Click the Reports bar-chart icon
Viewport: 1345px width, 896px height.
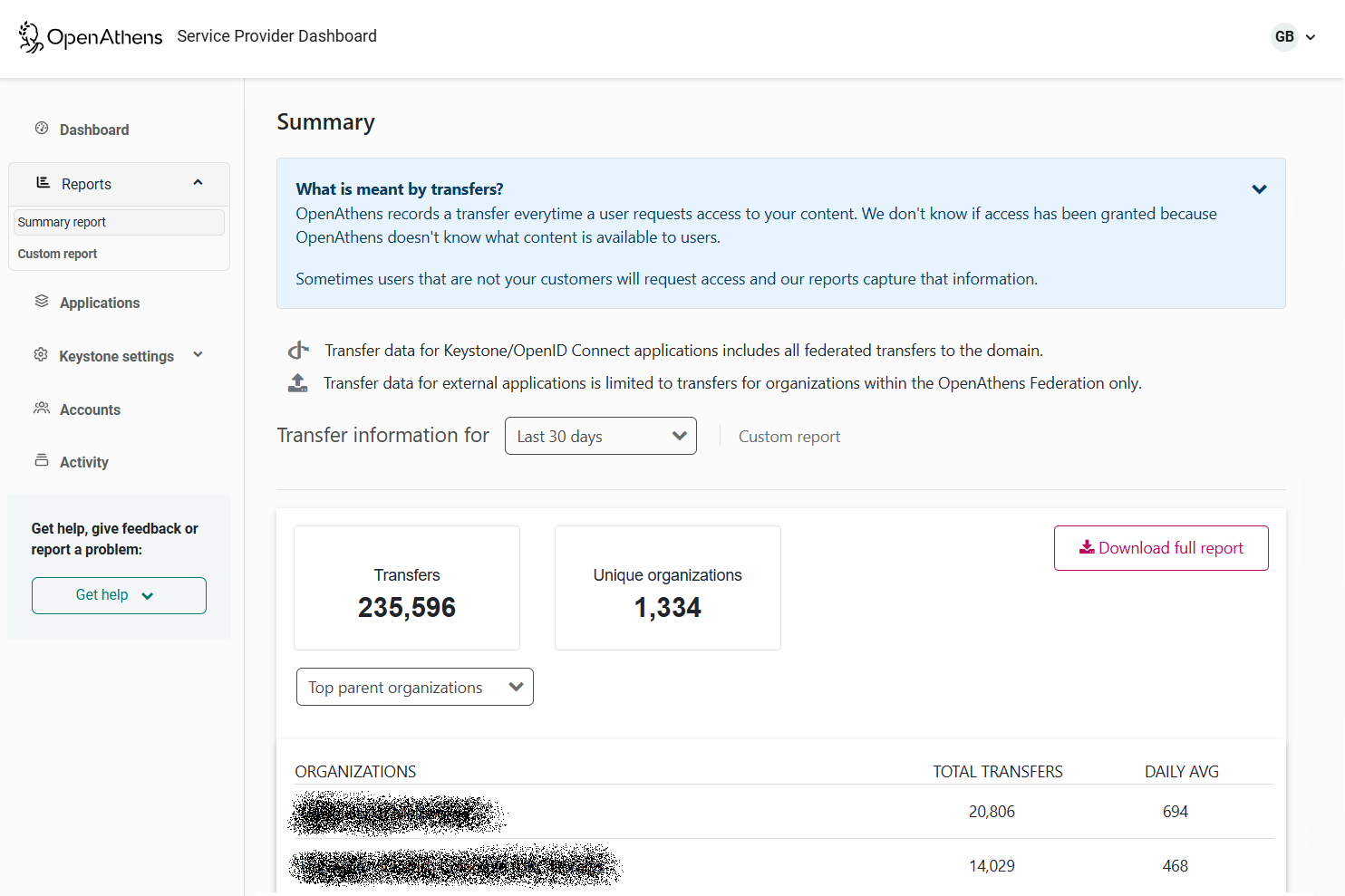point(42,182)
